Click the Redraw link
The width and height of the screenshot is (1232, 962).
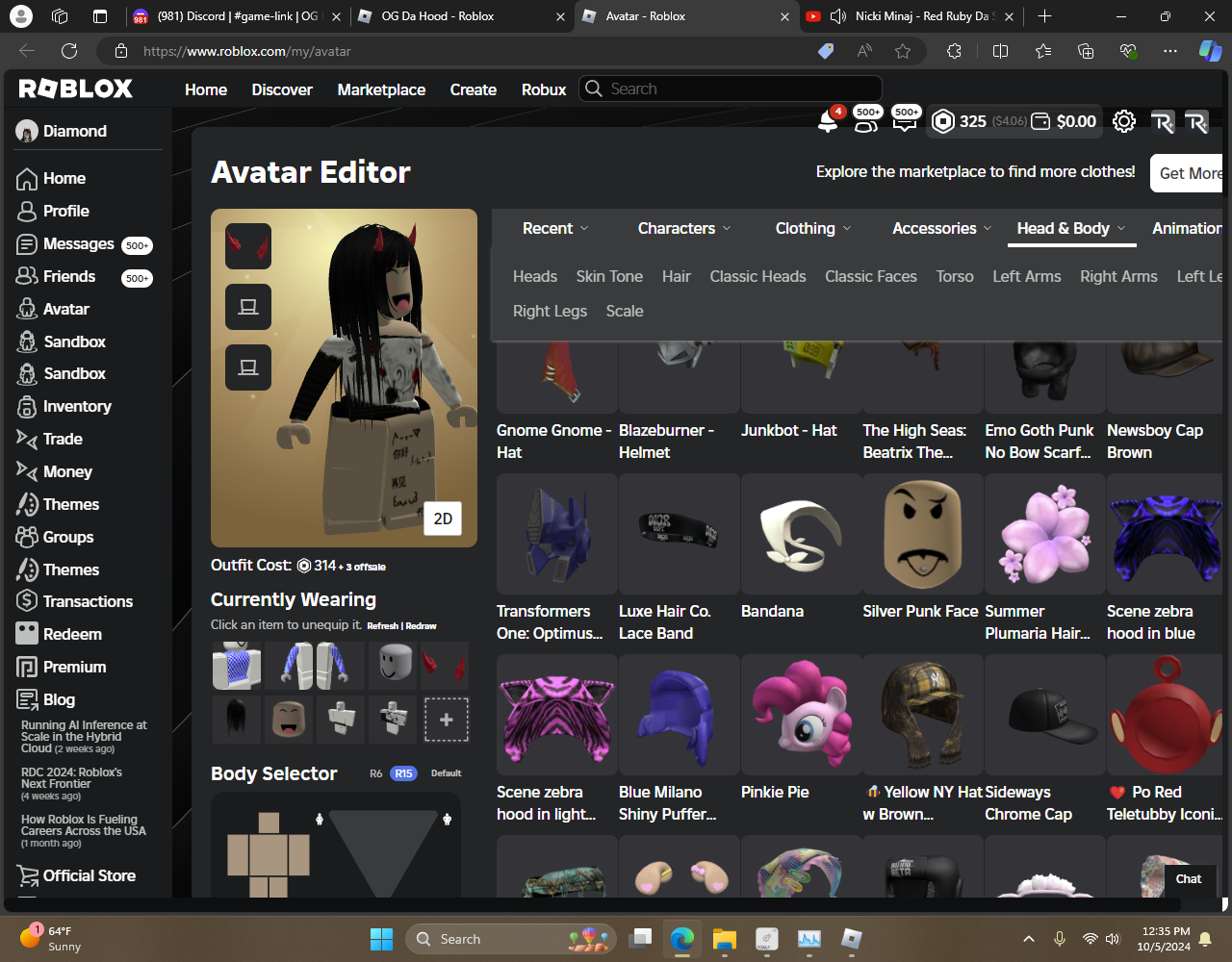[x=421, y=626]
